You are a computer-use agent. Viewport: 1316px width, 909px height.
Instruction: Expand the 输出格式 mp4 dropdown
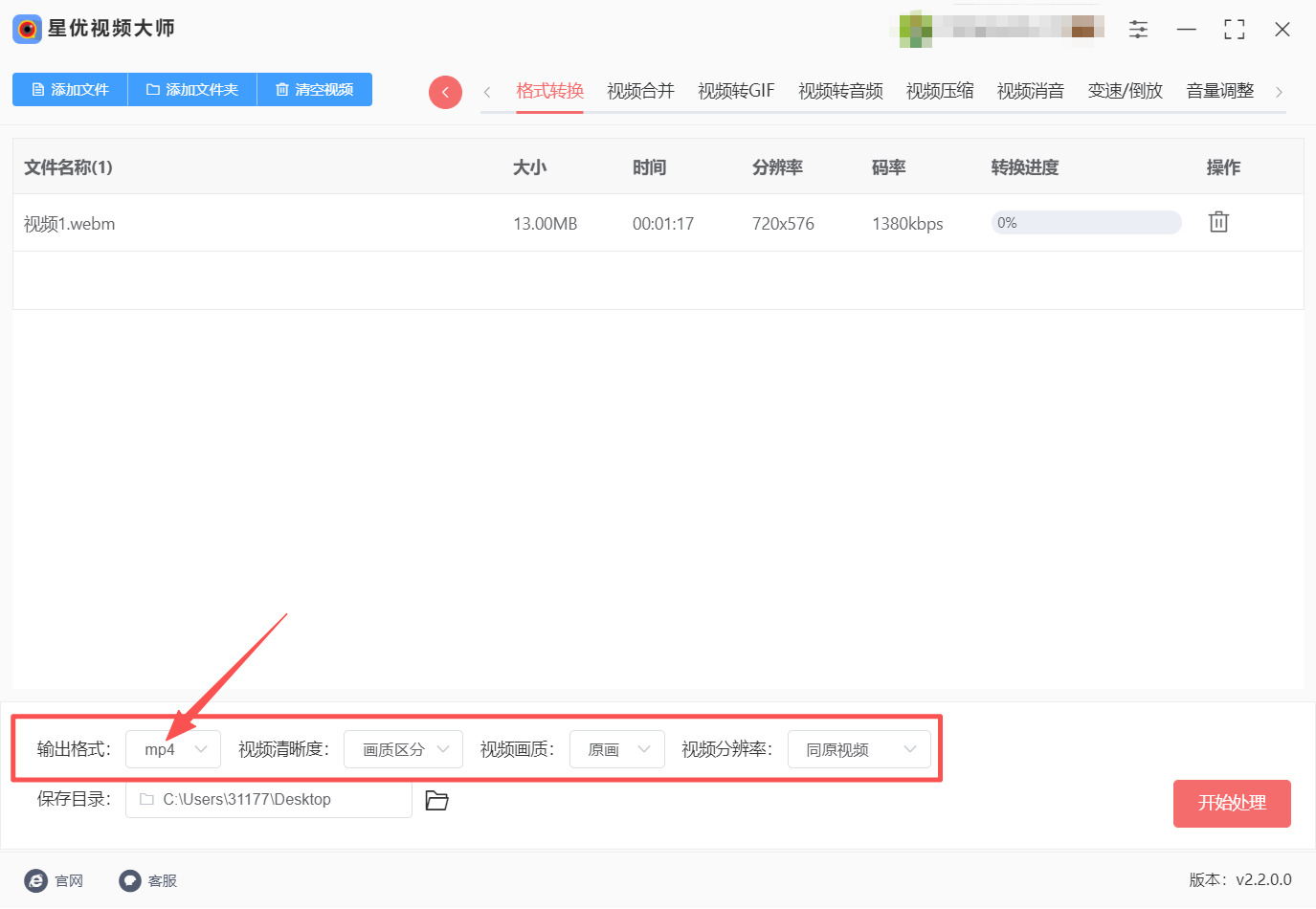173,749
